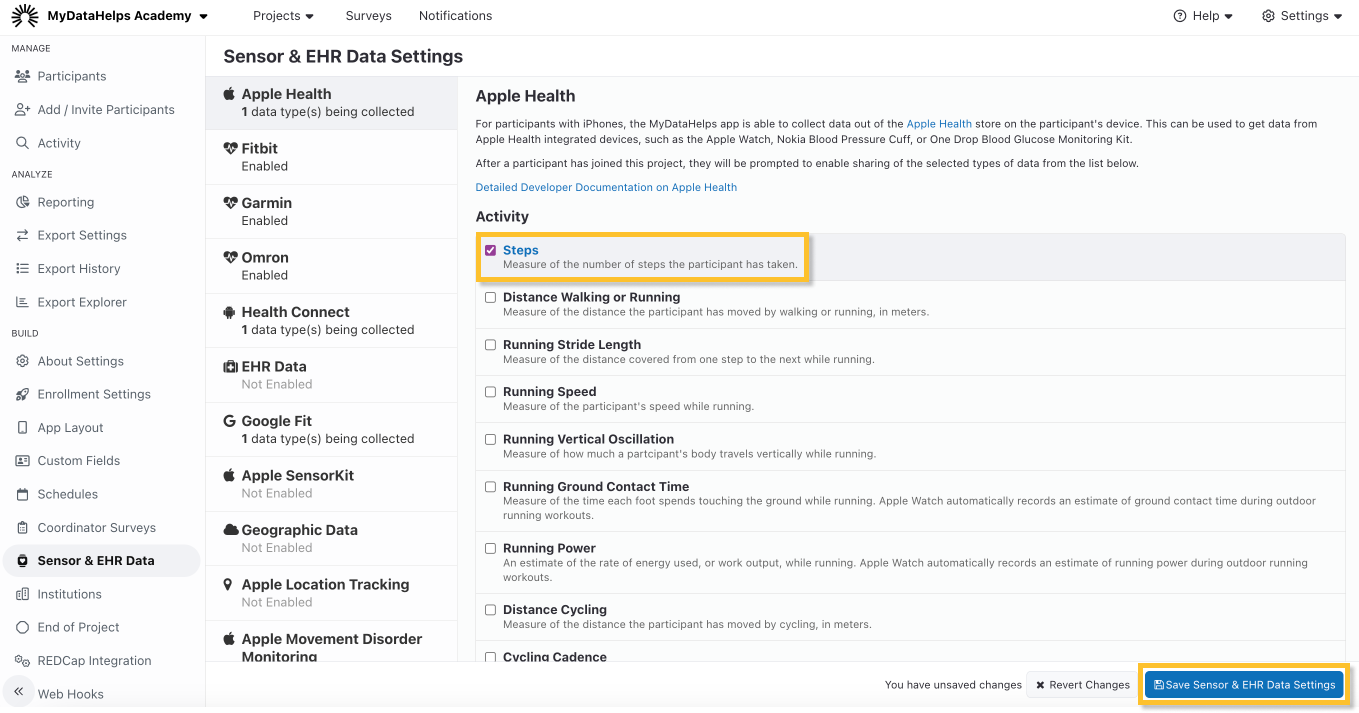The image size is (1359, 713).
Task: Collapse sidebar using double chevron icon
Action: (x=18, y=692)
